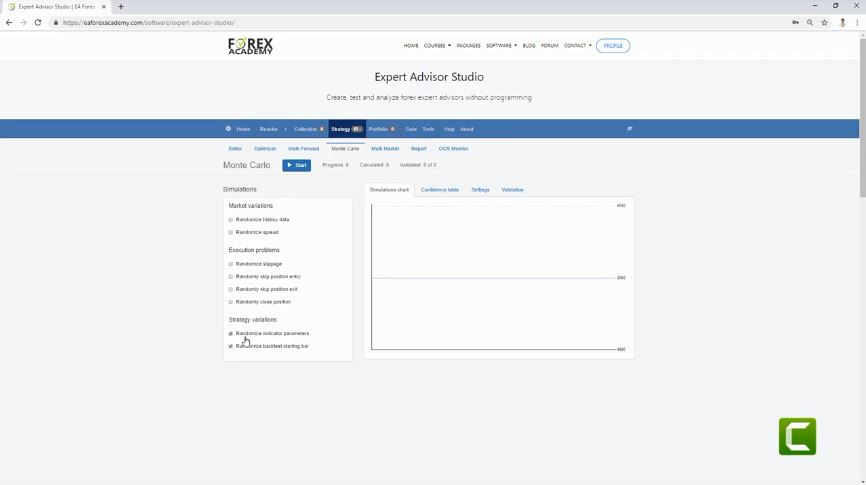Click the chat icon at navbar right
Viewport: 866px width, 485px height.
pyautogui.click(x=629, y=129)
